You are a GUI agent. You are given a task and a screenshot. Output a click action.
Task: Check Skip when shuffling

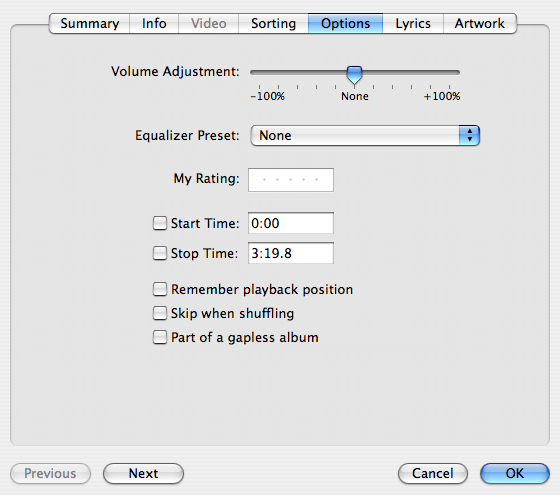[x=160, y=313]
